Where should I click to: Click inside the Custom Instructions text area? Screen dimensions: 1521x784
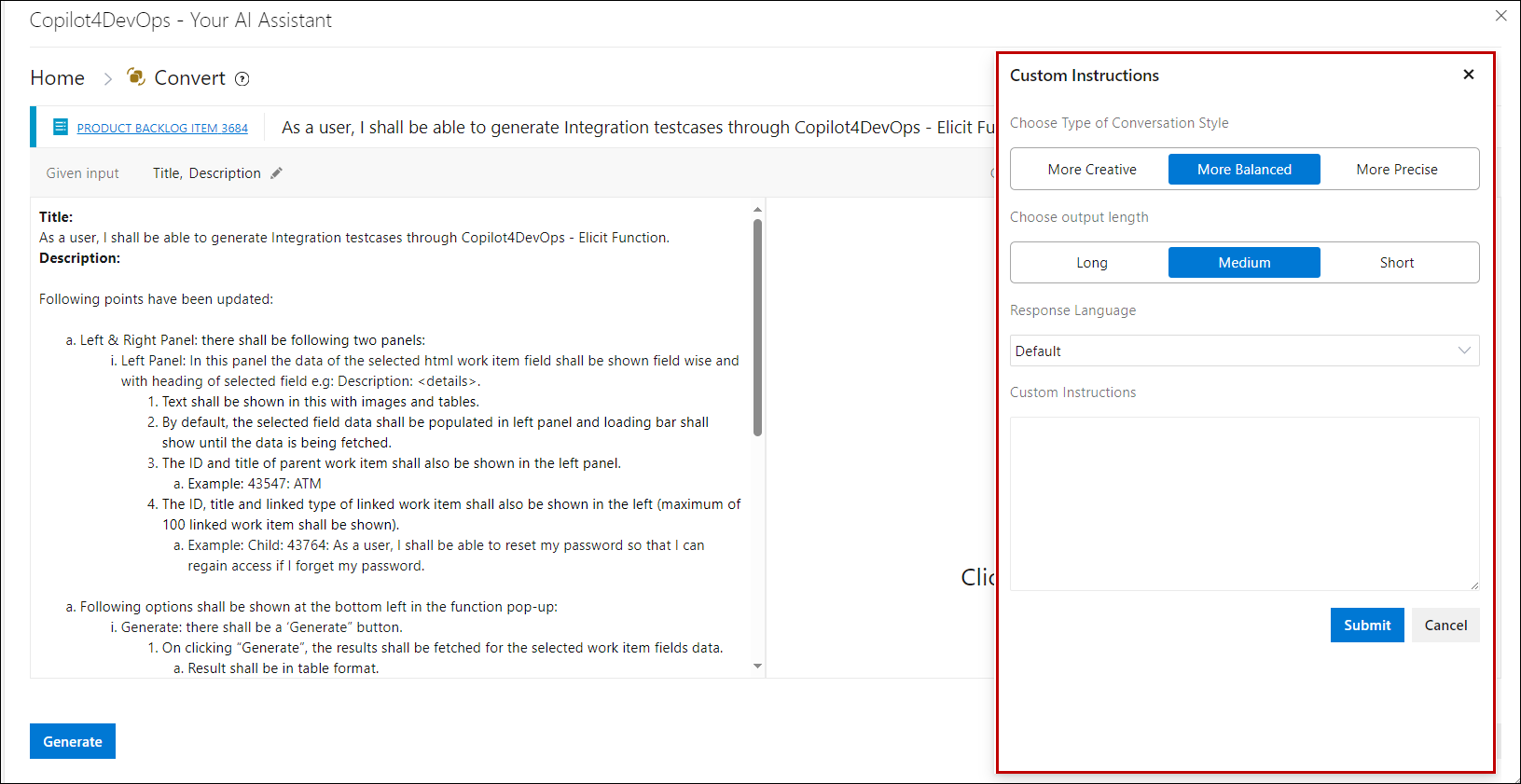pos(1244,503)
